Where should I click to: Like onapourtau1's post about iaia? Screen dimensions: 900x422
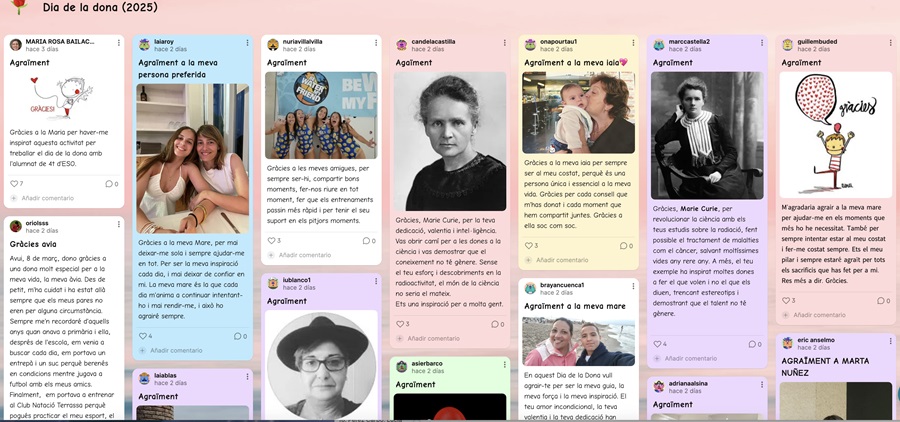(x=529, y=246)
